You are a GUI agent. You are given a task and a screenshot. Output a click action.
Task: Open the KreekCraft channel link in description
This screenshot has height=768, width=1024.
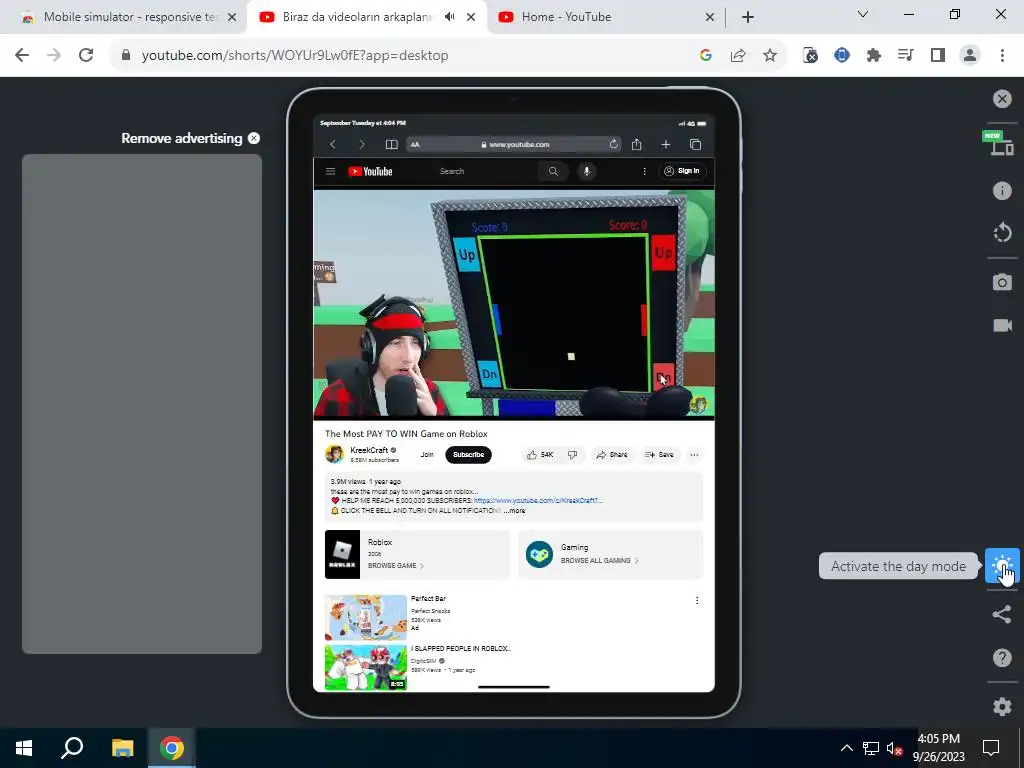click(538, 501)
